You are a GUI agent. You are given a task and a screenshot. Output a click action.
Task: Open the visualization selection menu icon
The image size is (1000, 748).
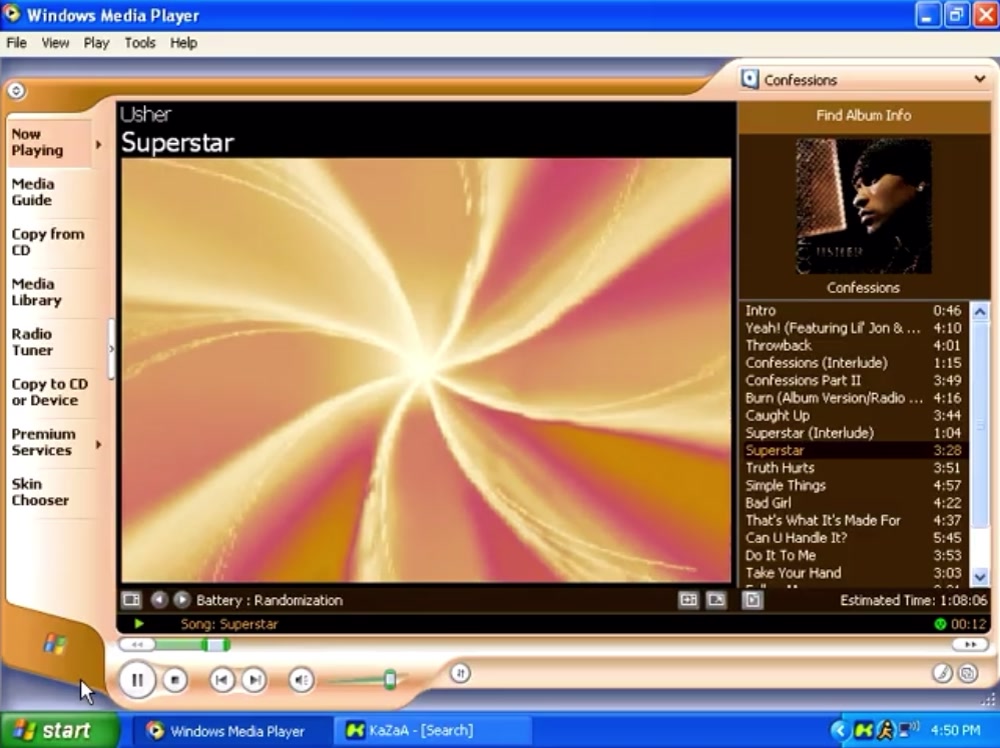click(131, 600)
